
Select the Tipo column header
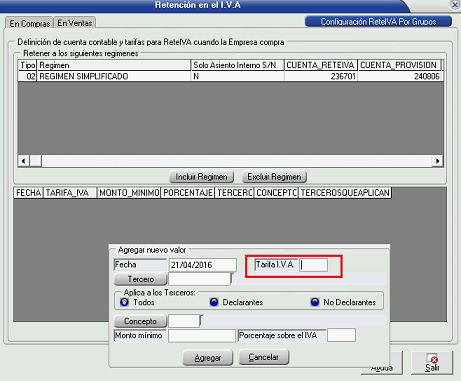tap(28, 65)
